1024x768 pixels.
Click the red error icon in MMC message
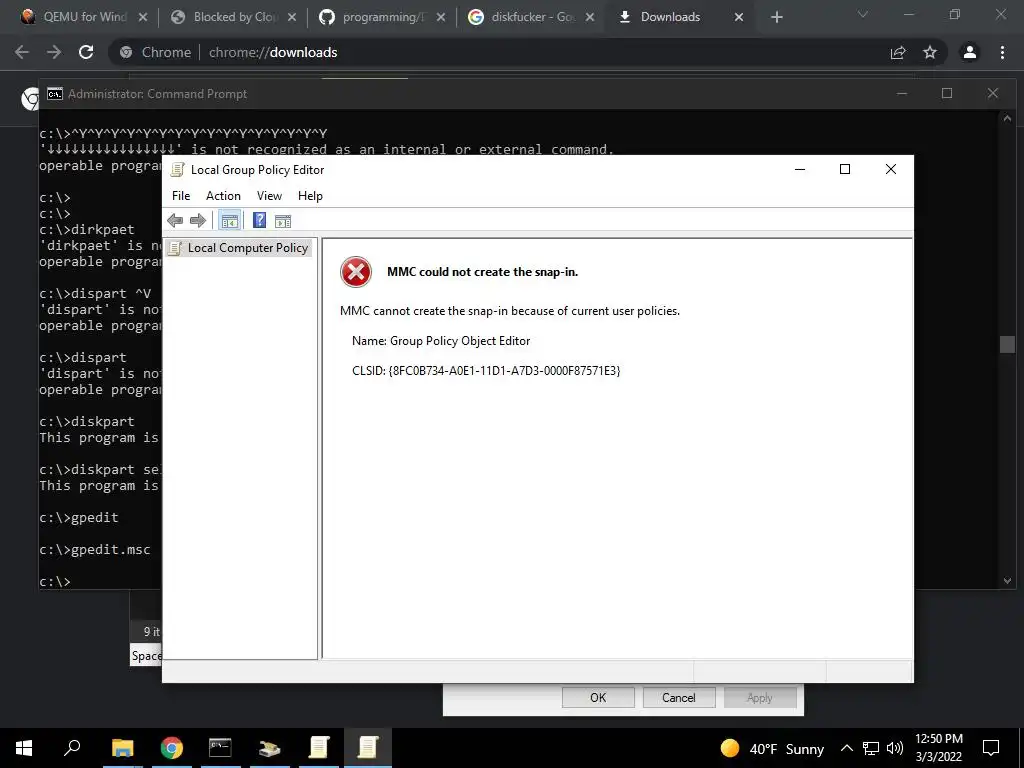356,272
